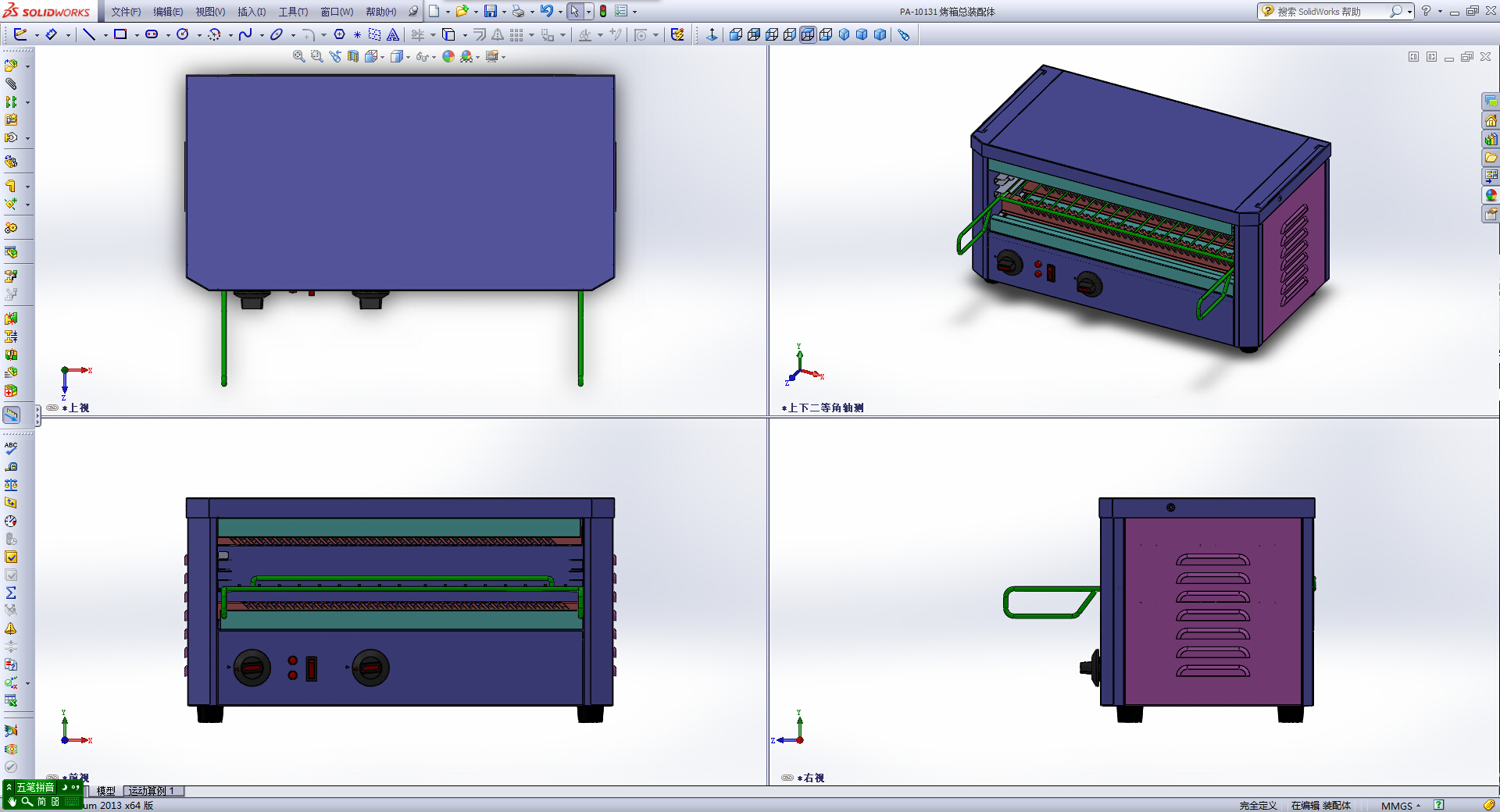
Task: Select the Line sketch tool
Action: (x=89, y=34)
